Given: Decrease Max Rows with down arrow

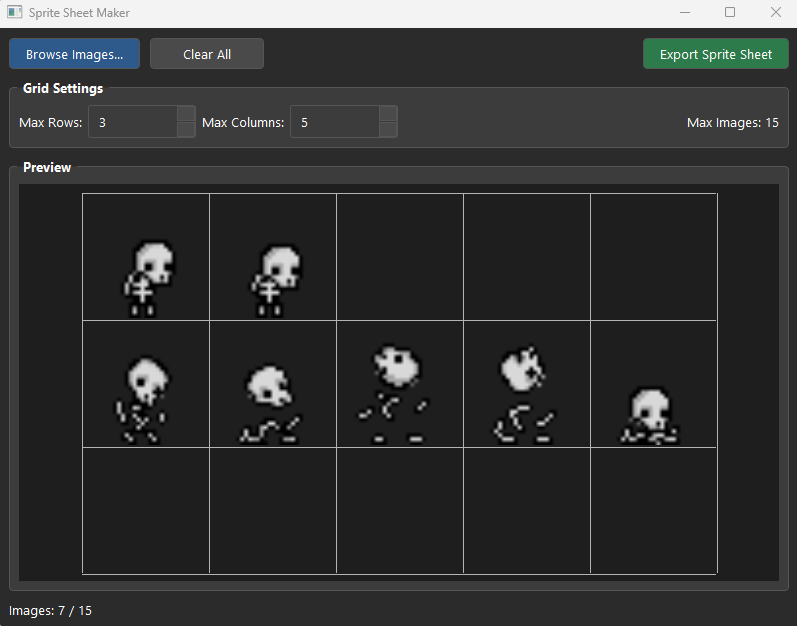Looking at the screenshot, I should pyautogui.click(x=186, y=130).
